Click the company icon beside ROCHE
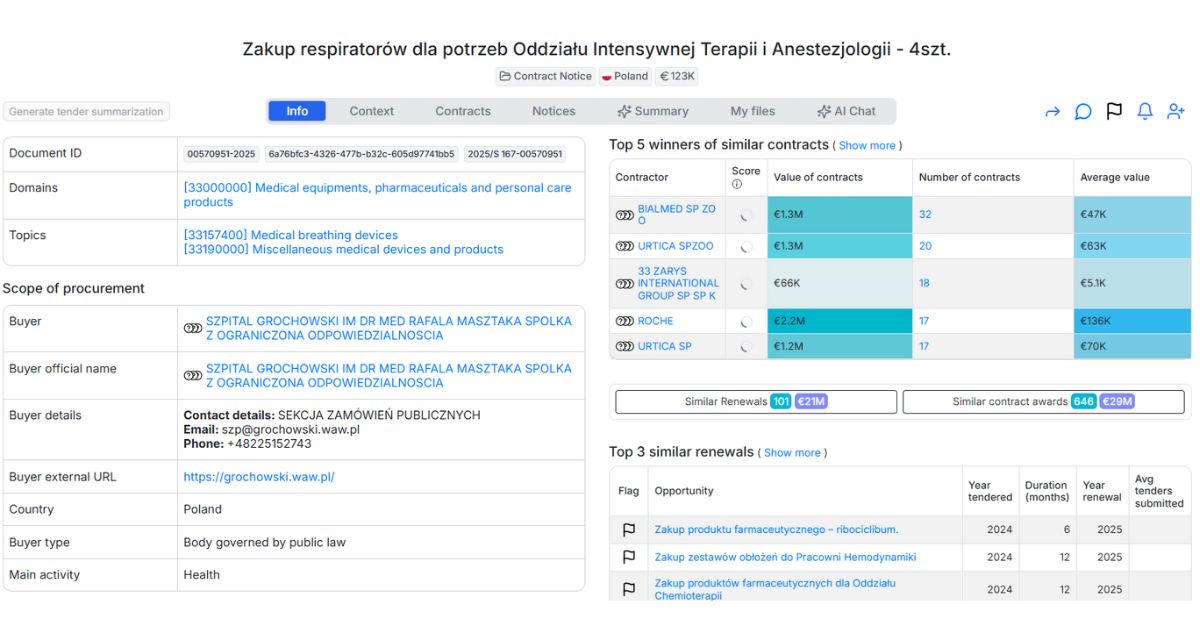Screen dimensions: 1200x628 (625, 321)
